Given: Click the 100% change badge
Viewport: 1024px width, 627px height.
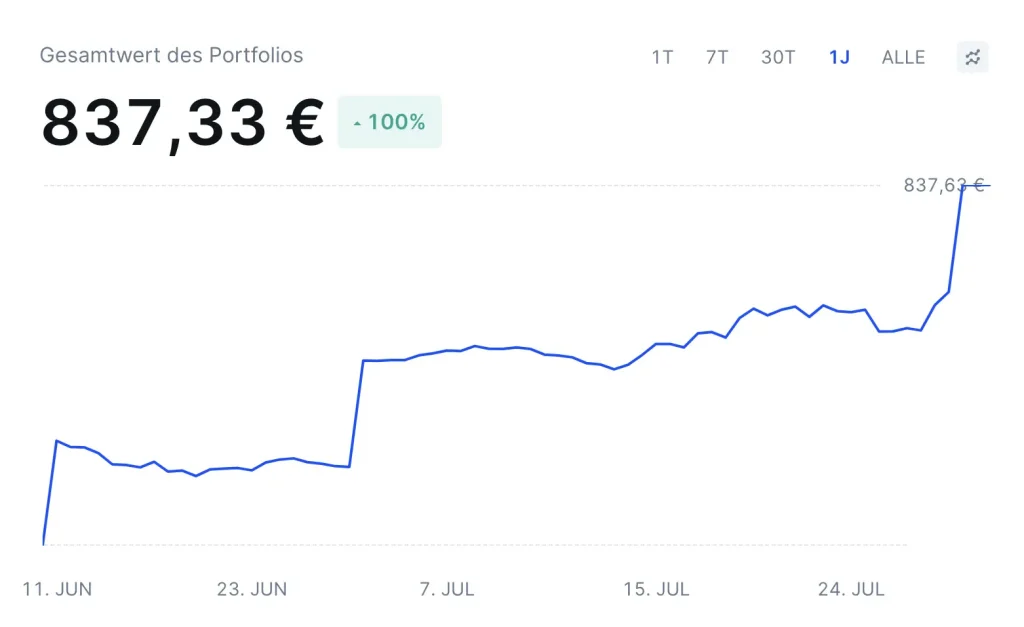Looking at the screenshot, I should tap(390, 122).
